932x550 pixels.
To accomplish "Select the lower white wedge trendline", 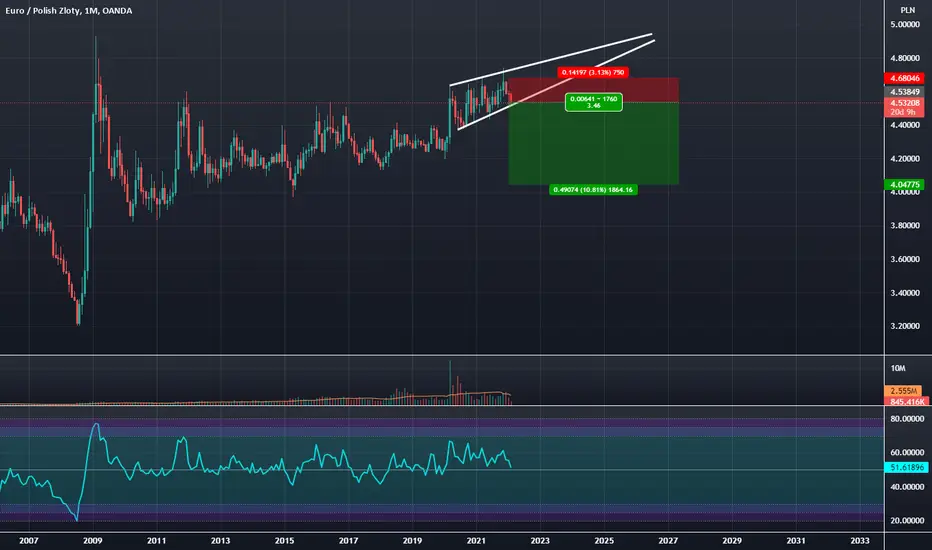I will 556,84.
